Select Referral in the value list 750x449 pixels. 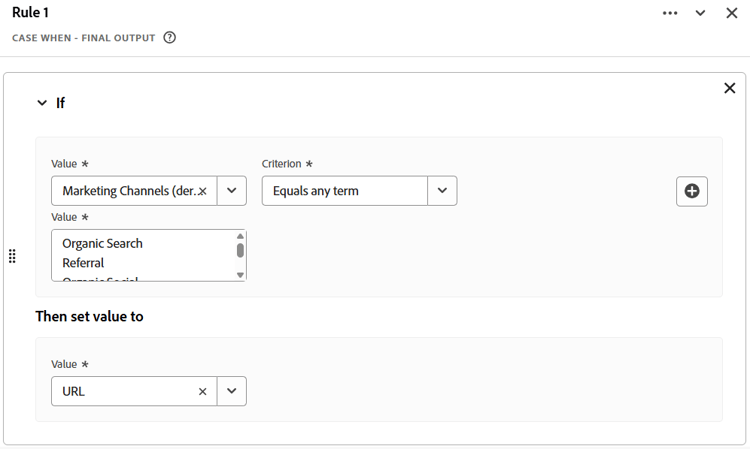(83, 263)
